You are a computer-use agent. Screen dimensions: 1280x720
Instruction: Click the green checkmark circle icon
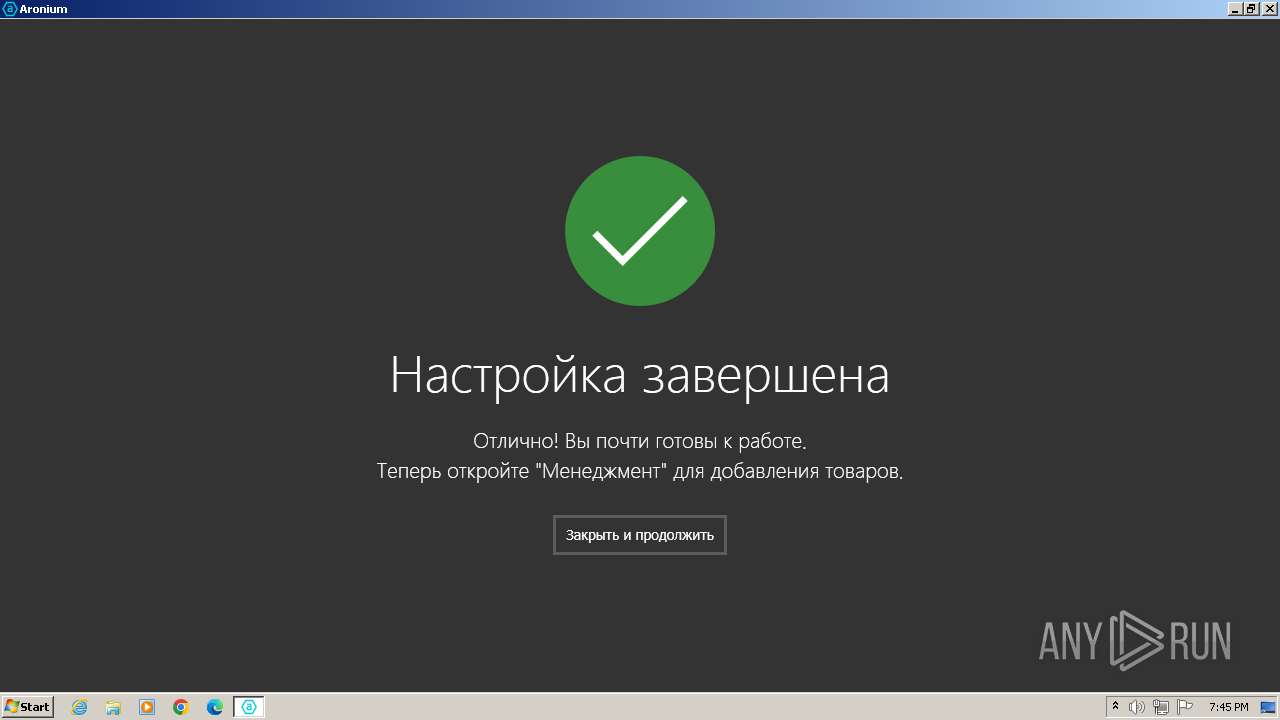coord(640,231)
